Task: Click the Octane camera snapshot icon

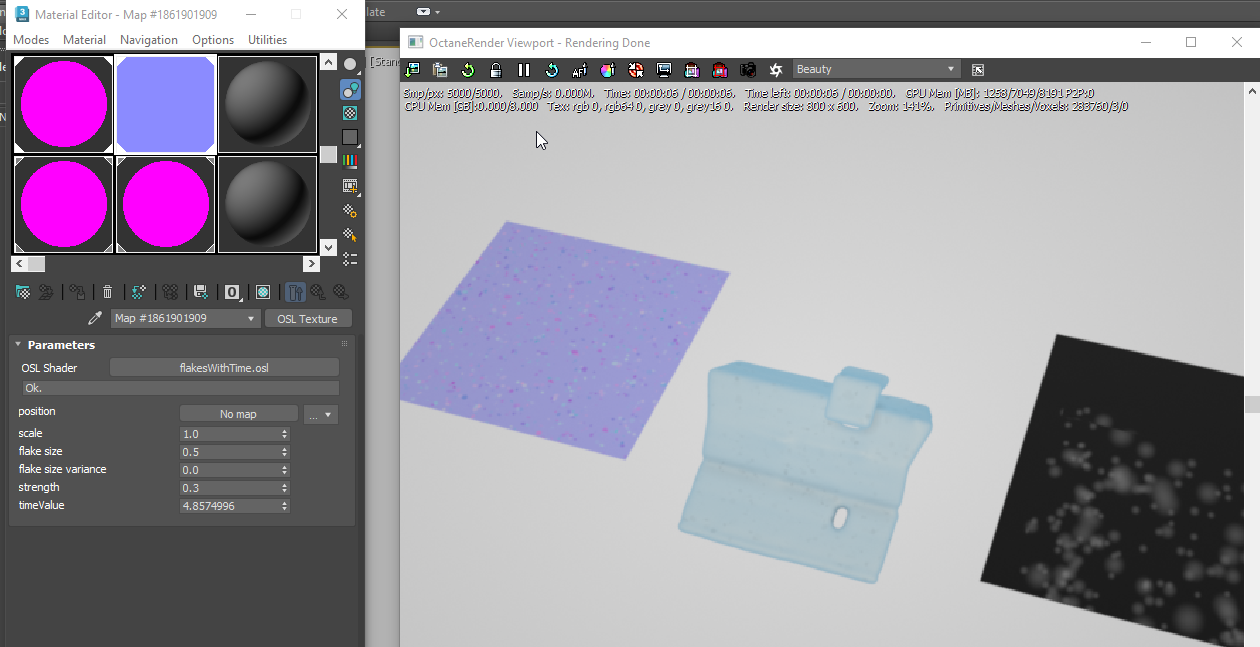Action: (748, 70)
